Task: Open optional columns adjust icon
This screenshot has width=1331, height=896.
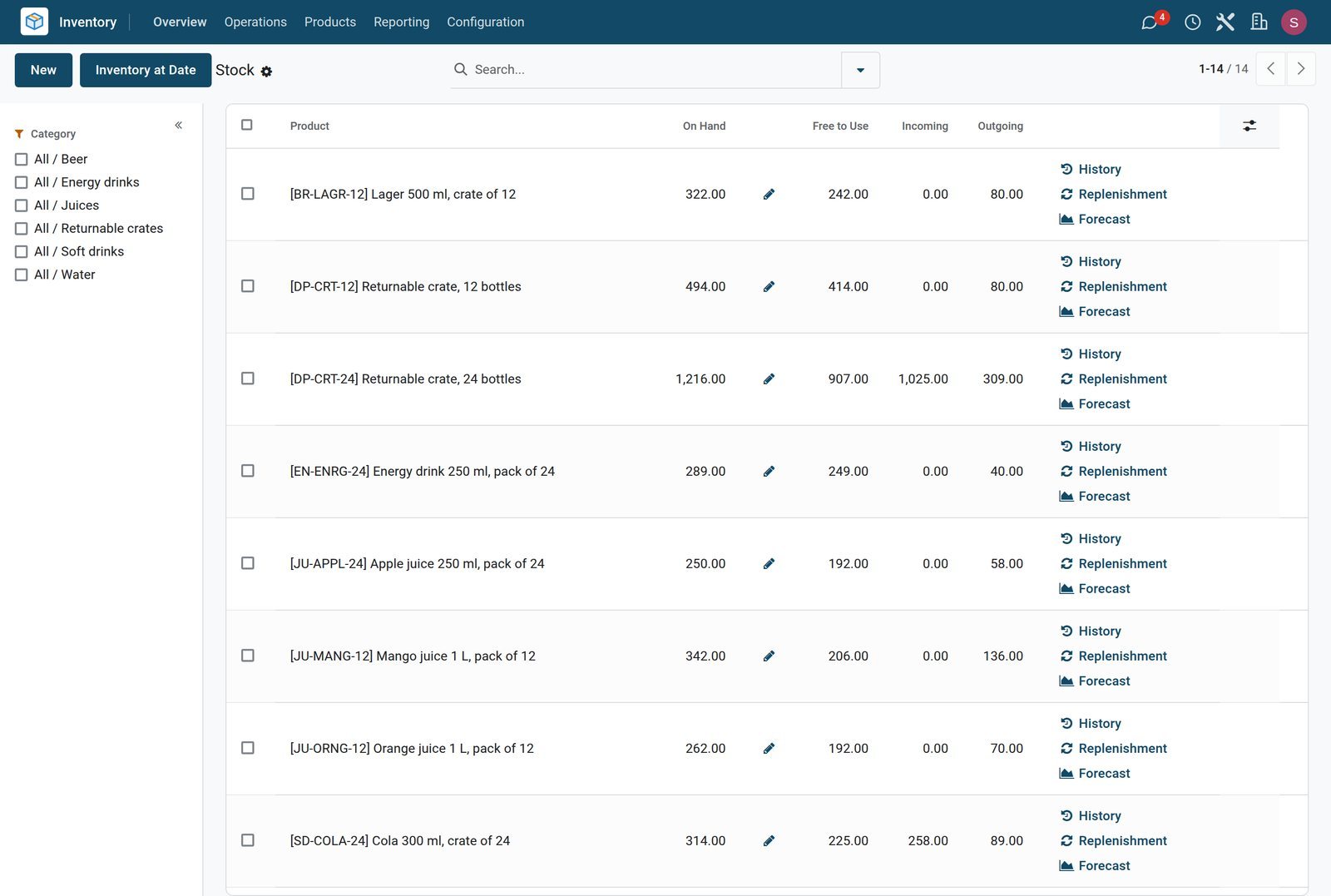Action: 1249,126
